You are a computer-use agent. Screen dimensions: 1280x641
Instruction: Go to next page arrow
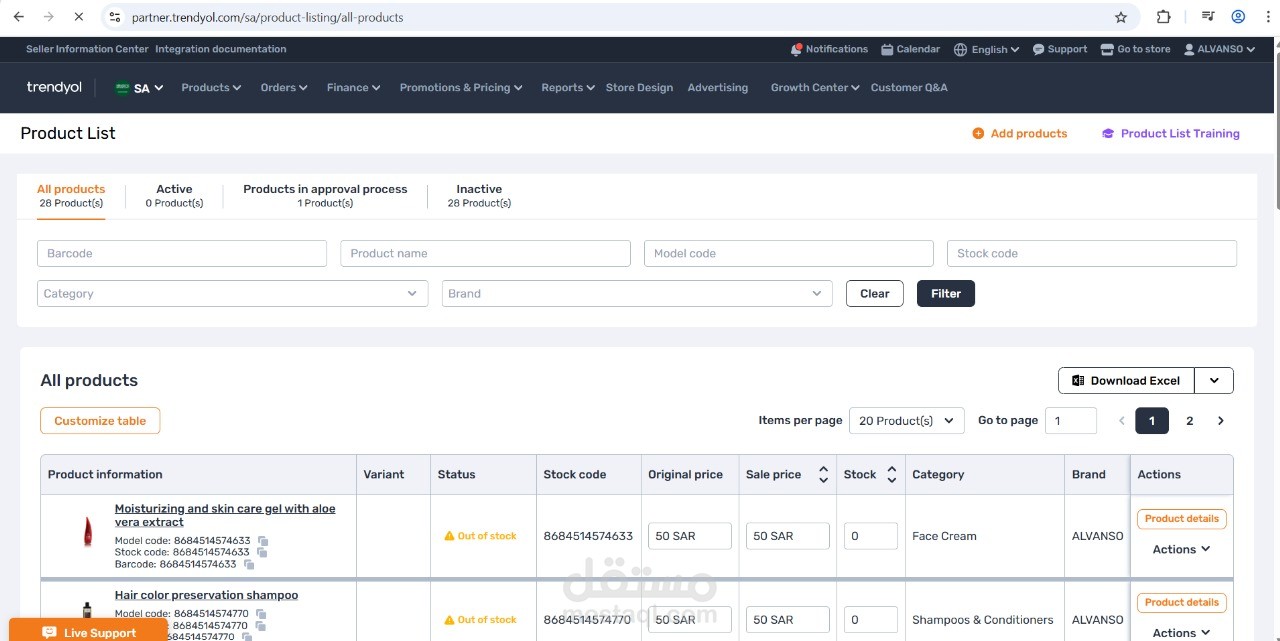[1220, 421]
